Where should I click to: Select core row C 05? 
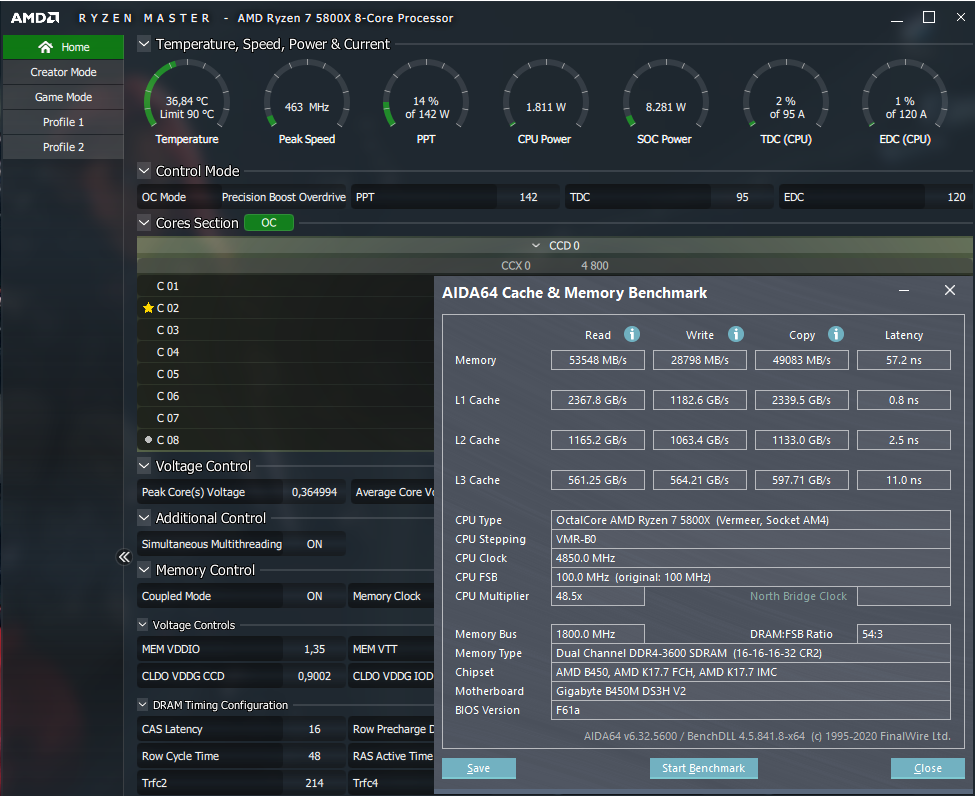pos(285,374)
